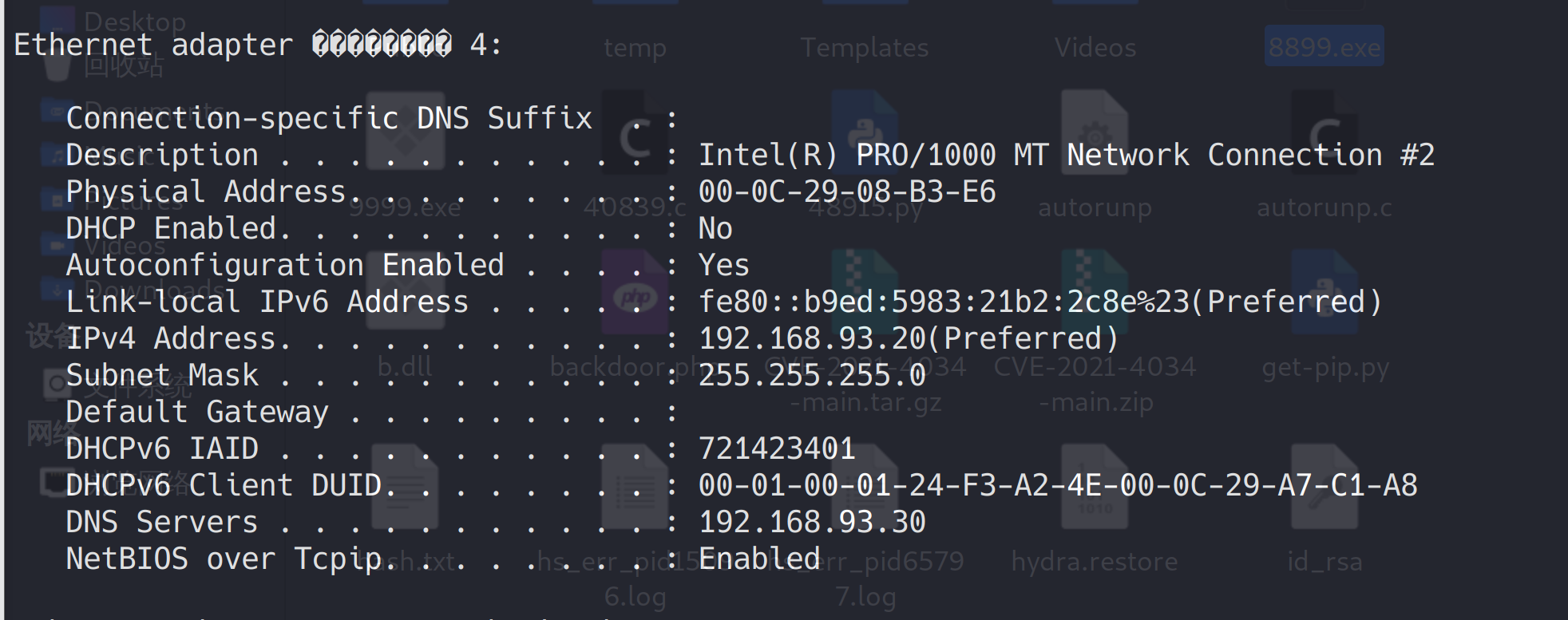
Task: Open the Templates folder
Action: (x=865, y=48)
